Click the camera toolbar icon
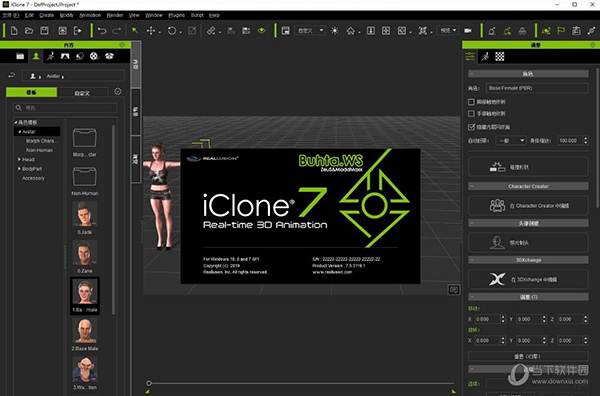The width and height of the screenshot is (600, 396). click(468, 31)
